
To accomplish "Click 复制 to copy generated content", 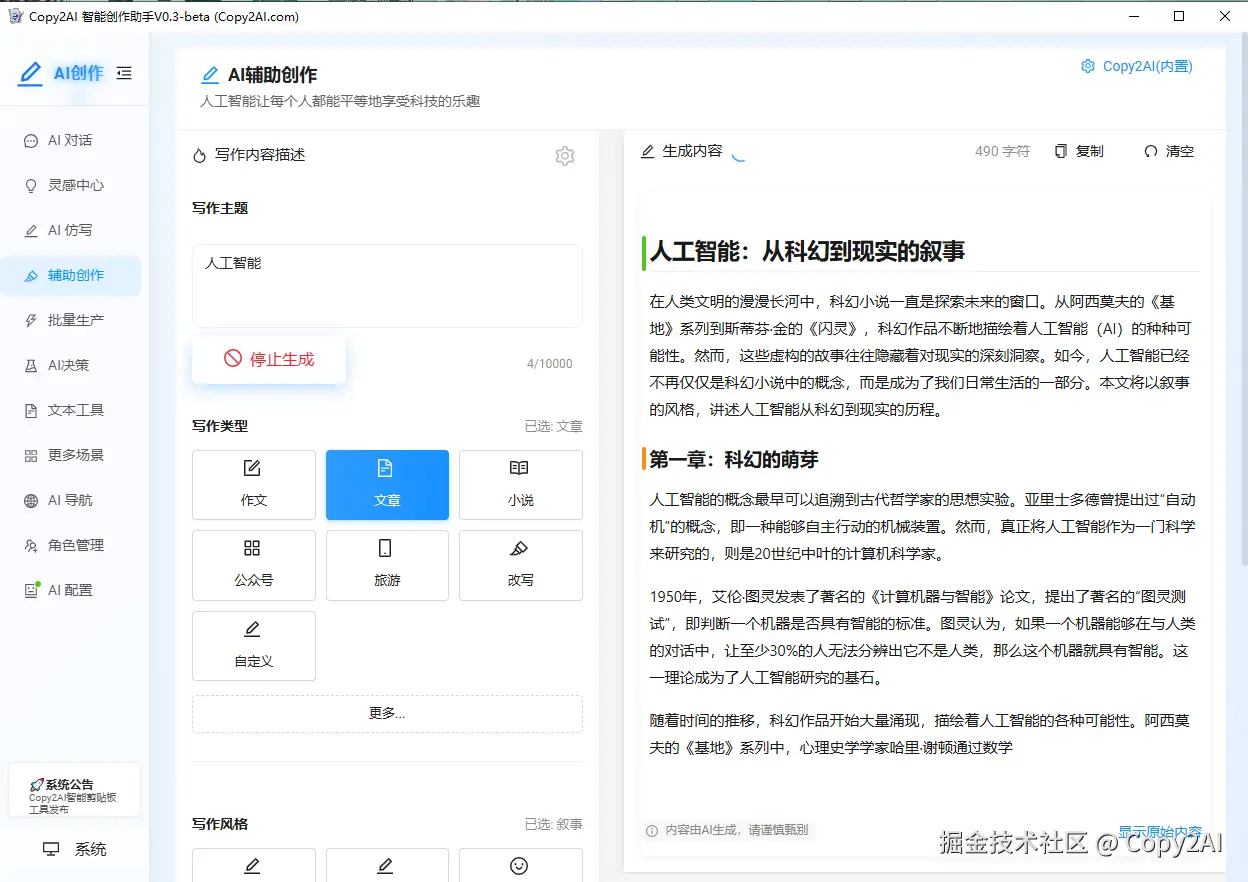I will click(x=1079, y=151).
